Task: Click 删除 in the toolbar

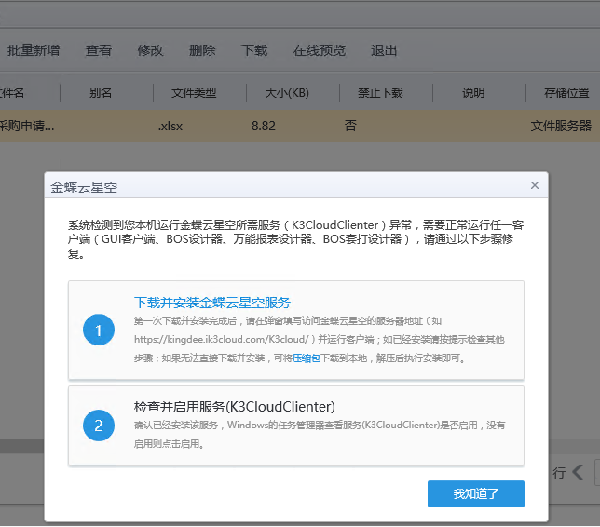Action: (x=202, y=50)
